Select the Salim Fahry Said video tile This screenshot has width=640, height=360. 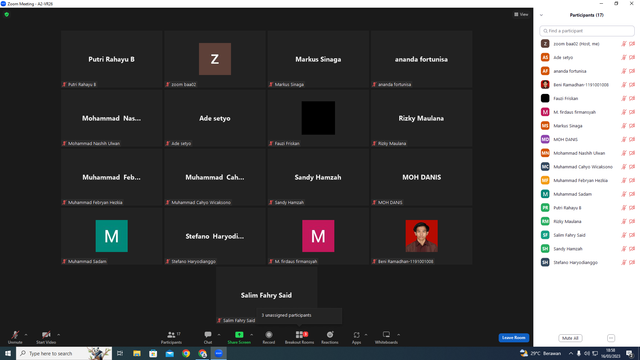[x=267, y=296]
